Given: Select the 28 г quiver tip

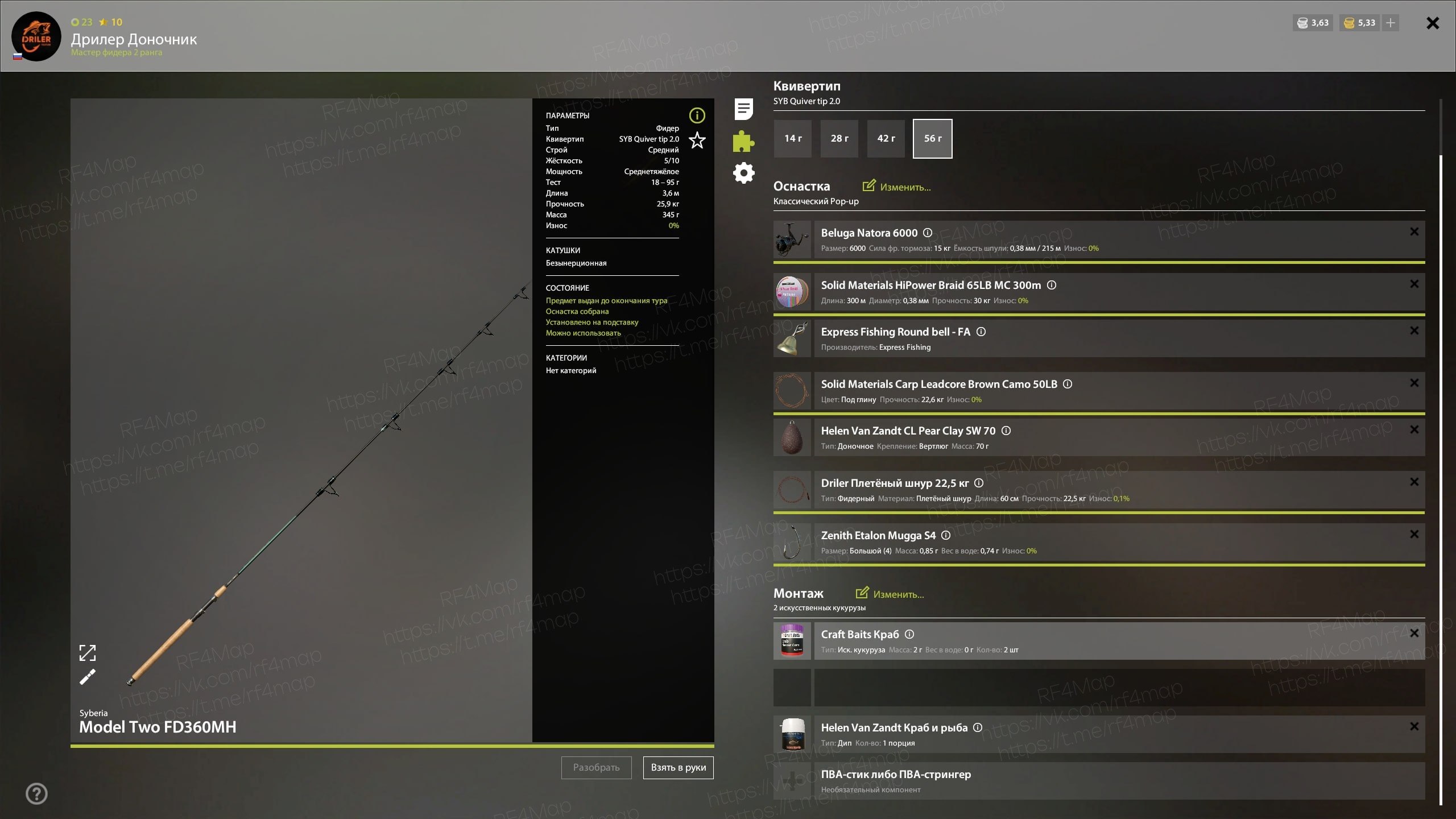Looking at the screenshot, I should click(839, 138).
